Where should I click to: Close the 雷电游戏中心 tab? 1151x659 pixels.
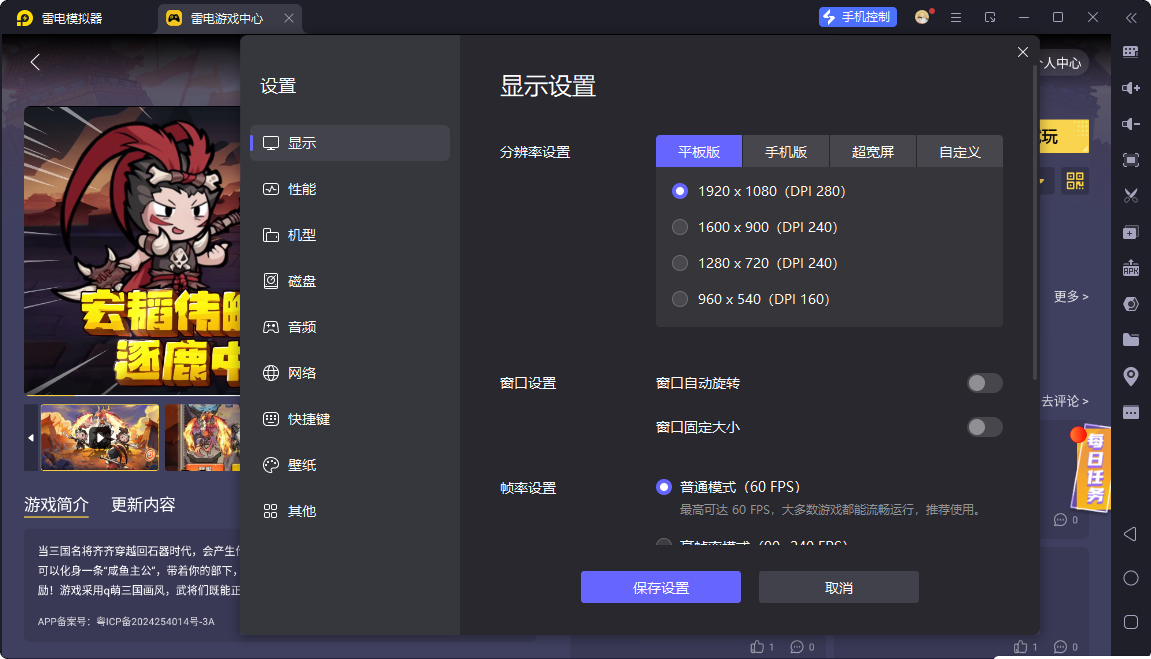coord(288,18)
